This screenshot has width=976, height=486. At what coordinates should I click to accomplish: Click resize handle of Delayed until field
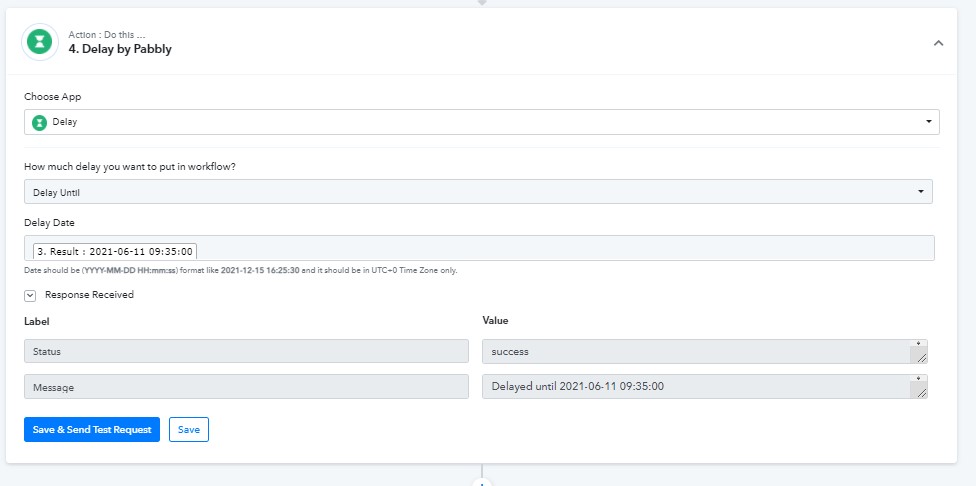(921, 392)
